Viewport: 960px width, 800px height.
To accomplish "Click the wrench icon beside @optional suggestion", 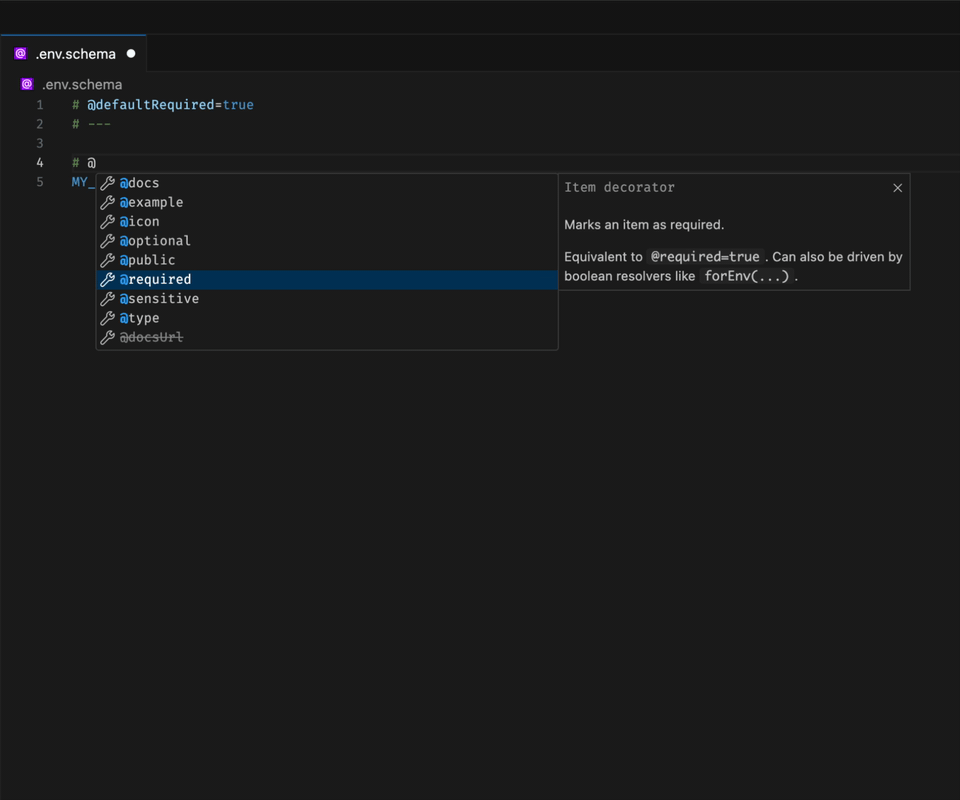I will point(108,240).
